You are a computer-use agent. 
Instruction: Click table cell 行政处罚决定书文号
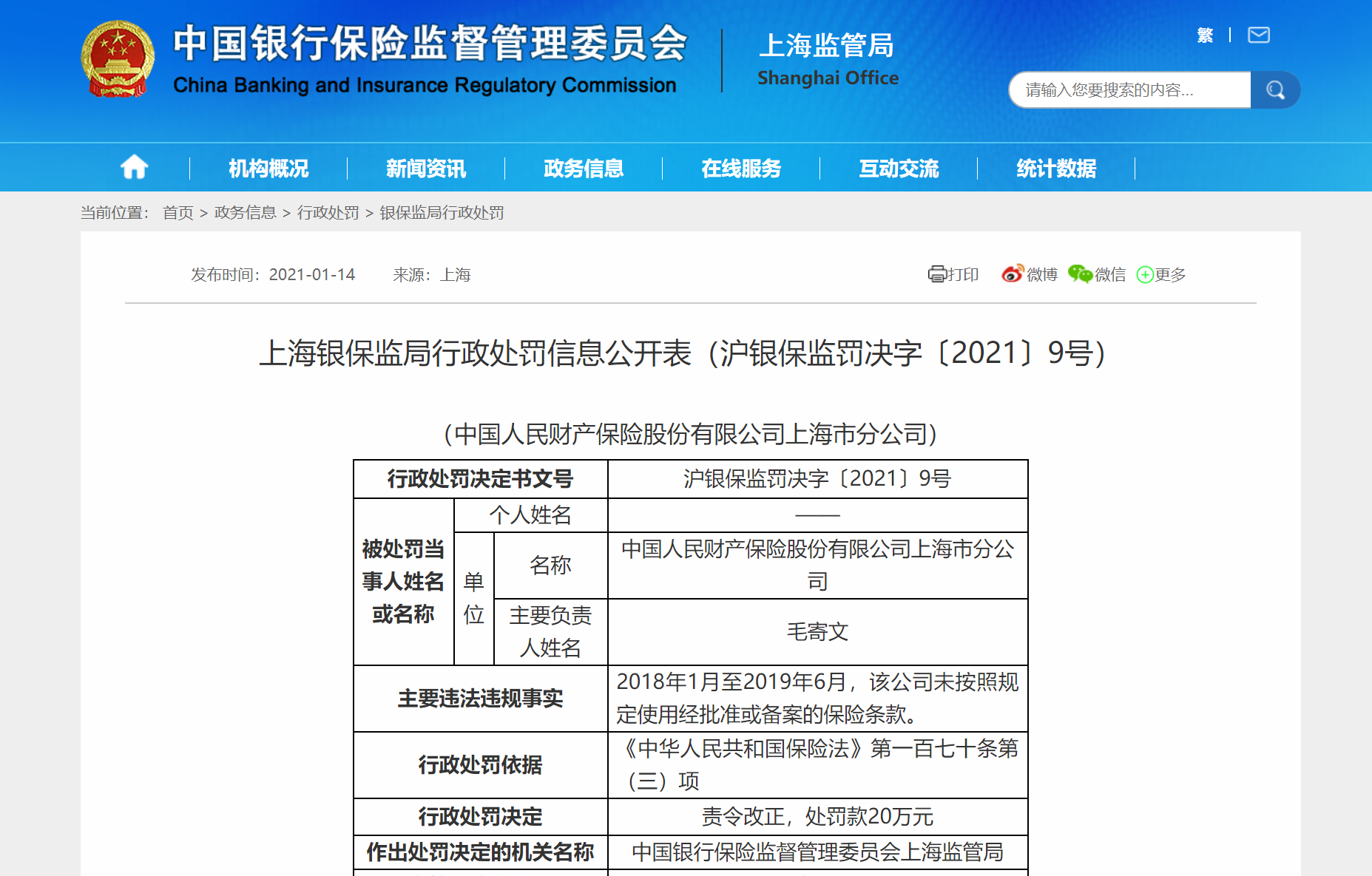tap(481, 479)
